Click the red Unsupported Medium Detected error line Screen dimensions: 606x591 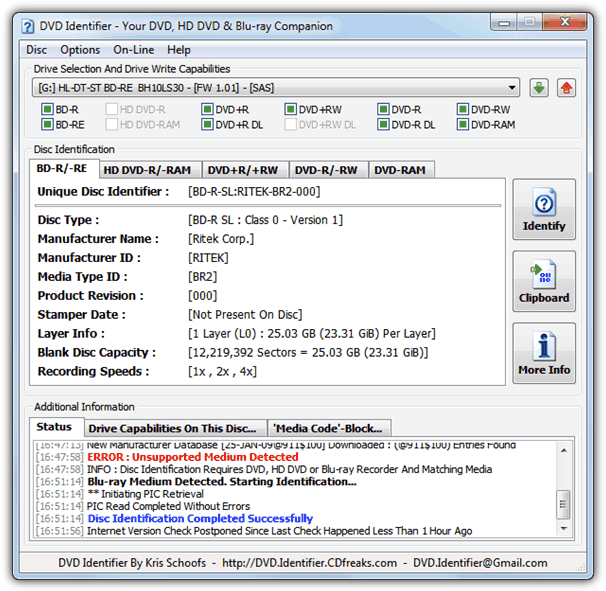pyautogui.click(x=192, y=457)
